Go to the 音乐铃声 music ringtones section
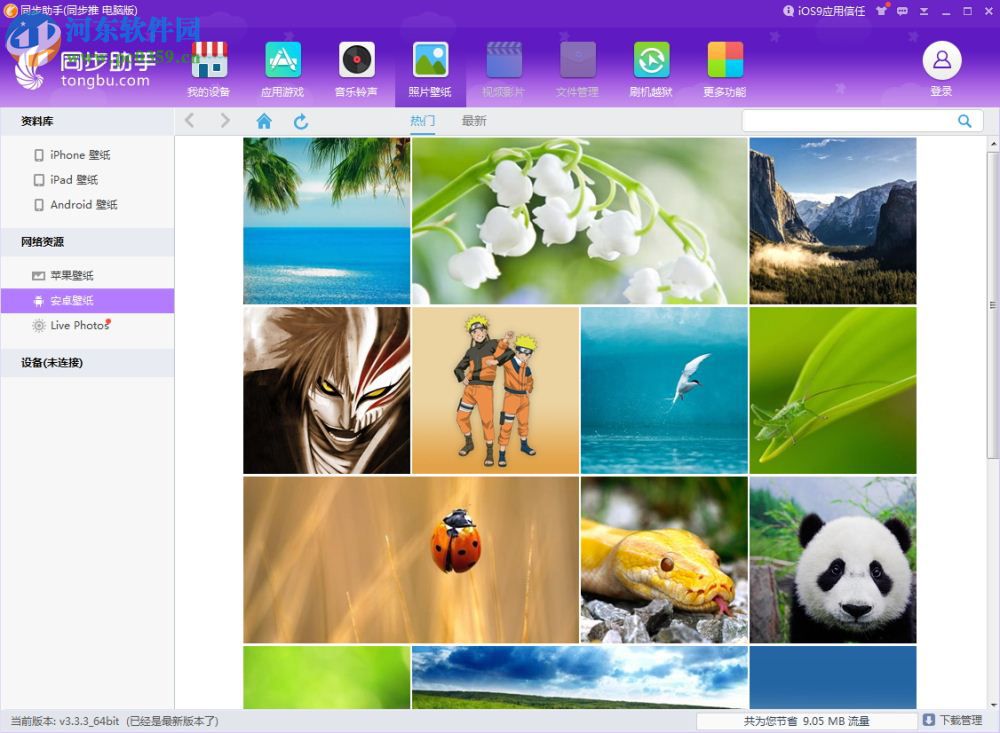The height and width of the screenshot is (733, 1000). click(x=356, y=69)
